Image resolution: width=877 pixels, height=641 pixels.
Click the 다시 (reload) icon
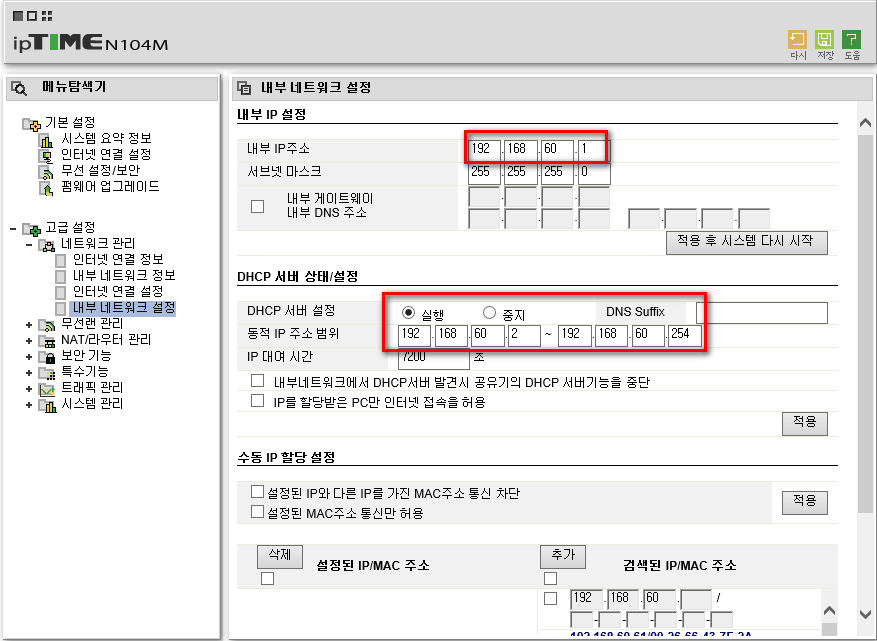click(797, 40)
